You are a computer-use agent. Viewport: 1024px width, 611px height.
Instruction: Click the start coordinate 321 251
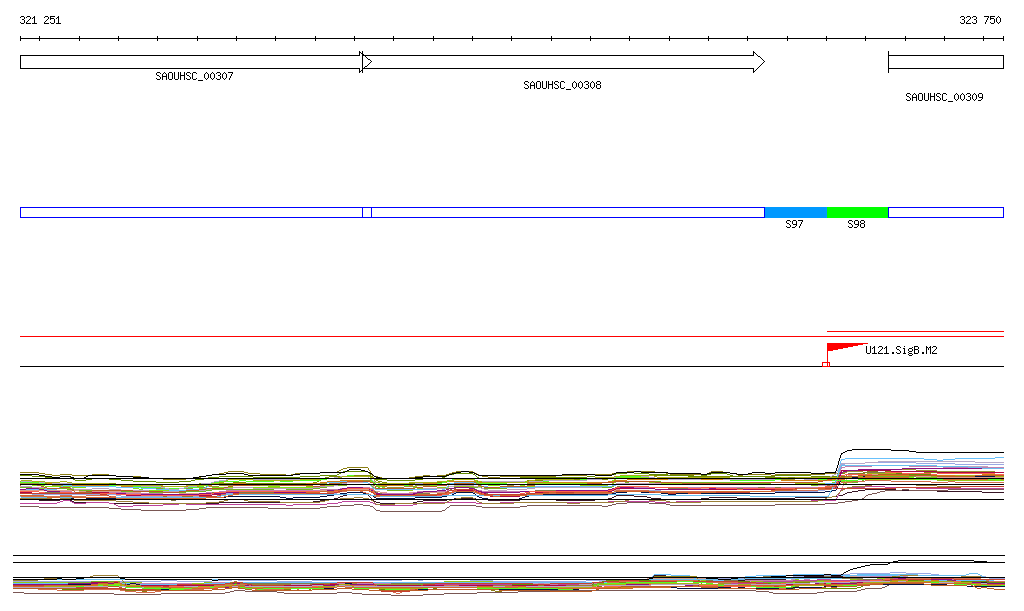[40, 20]
